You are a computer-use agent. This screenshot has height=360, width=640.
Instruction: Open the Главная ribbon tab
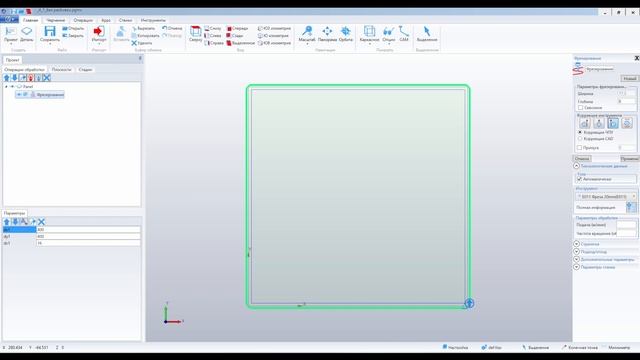[x=30, y=20]
